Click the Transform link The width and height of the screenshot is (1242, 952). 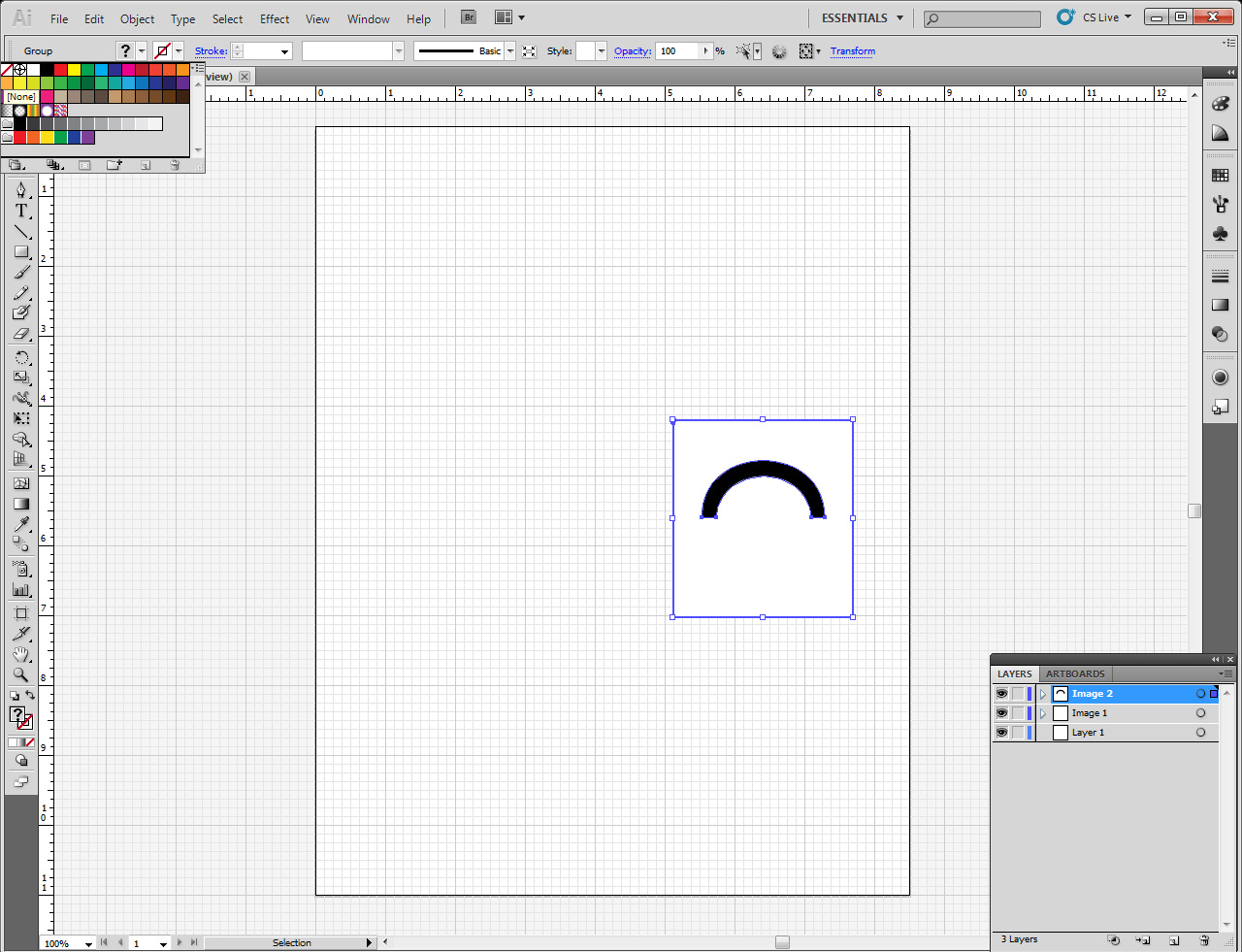tap(853, 51)
